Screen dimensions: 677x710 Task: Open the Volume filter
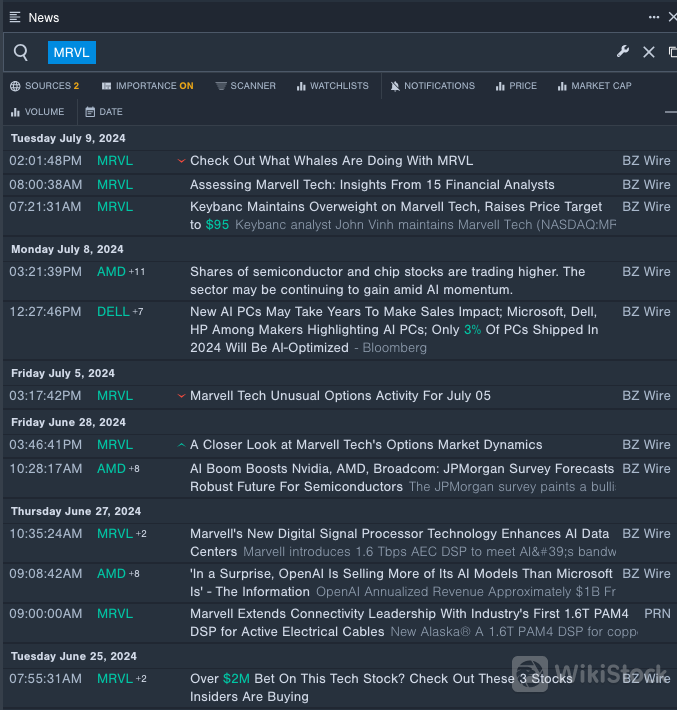click(37, 112)
